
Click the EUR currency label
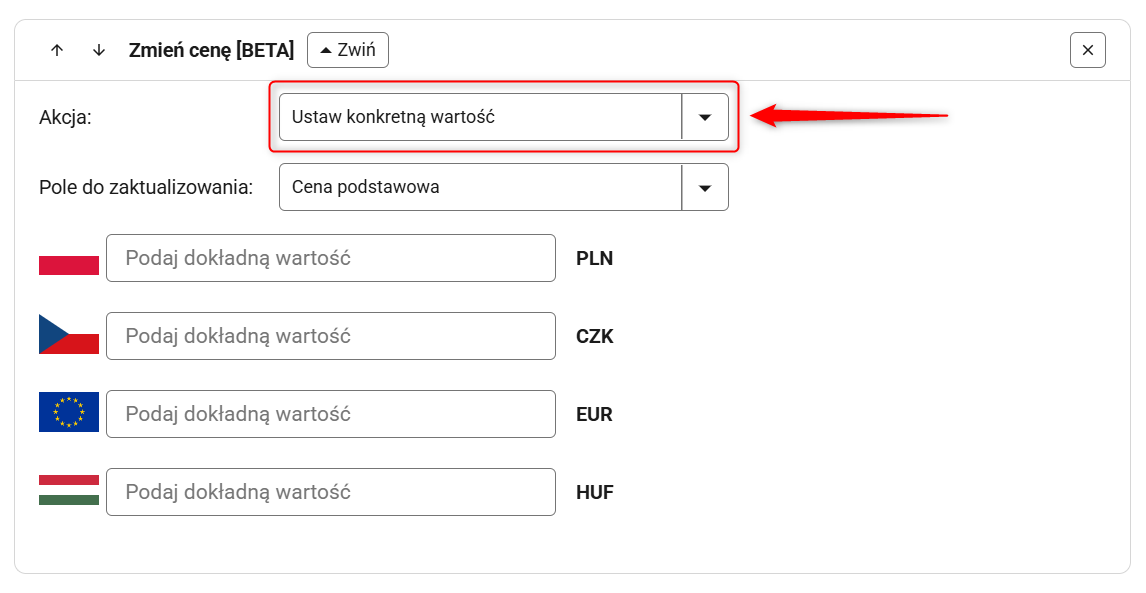click(594, 415)
